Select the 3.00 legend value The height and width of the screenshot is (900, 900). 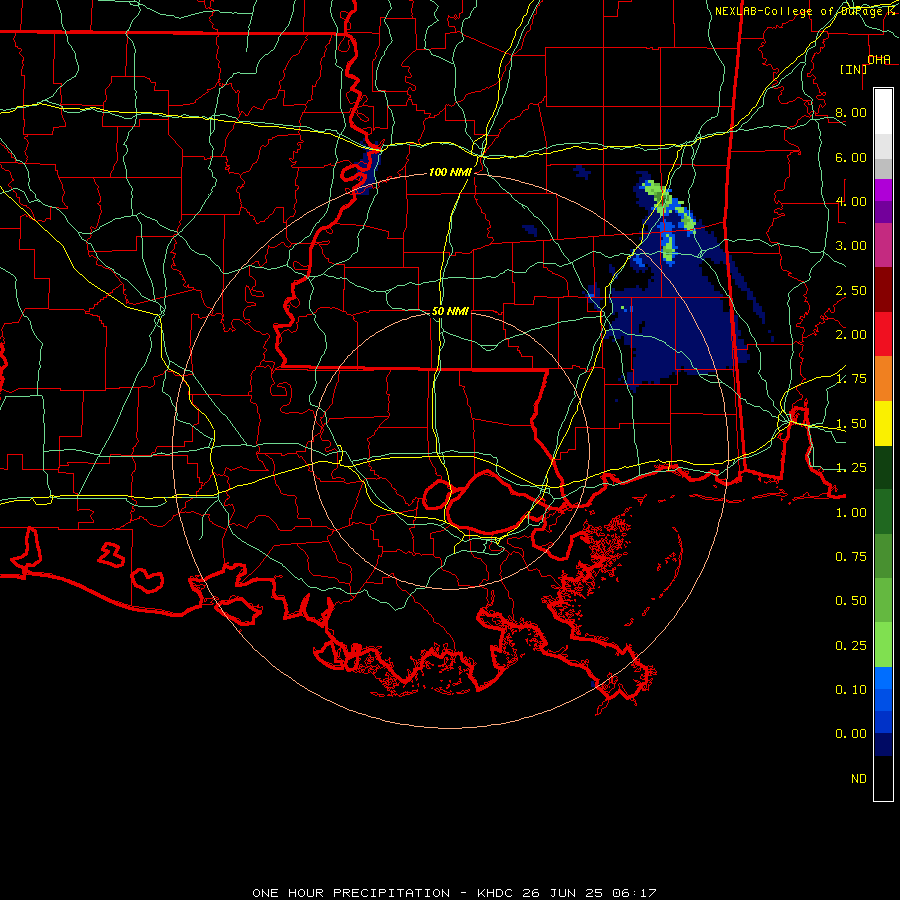851,246
